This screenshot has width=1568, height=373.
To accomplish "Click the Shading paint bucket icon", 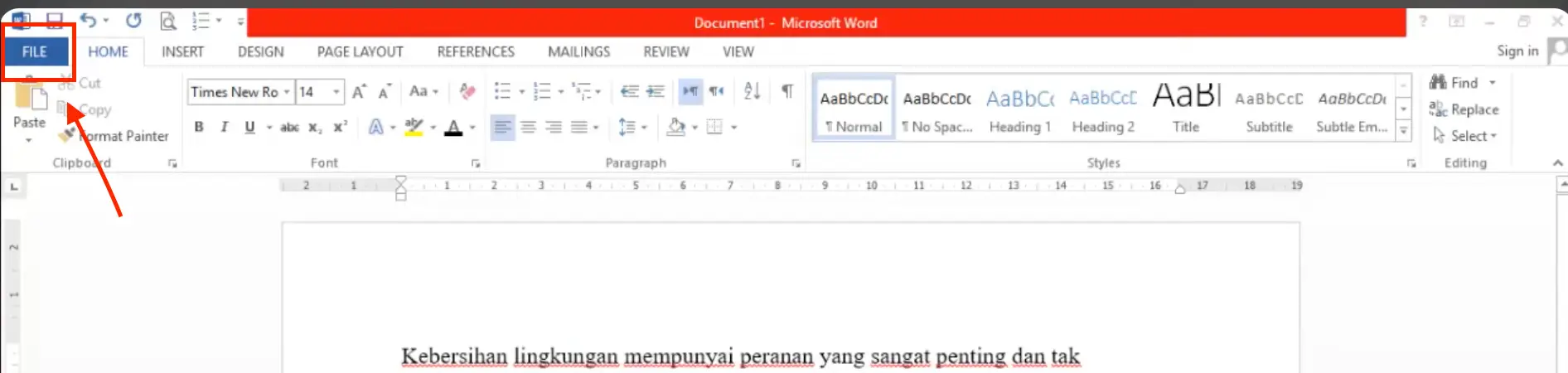I will tap(676, 127).
